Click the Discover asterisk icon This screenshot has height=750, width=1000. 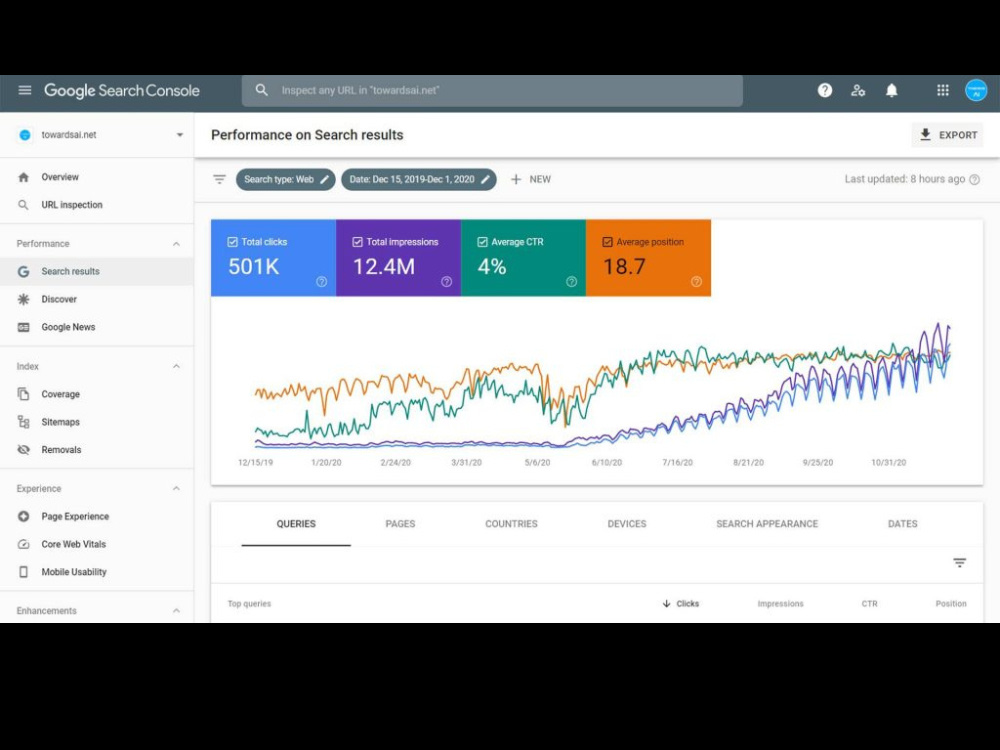[24, 299]
